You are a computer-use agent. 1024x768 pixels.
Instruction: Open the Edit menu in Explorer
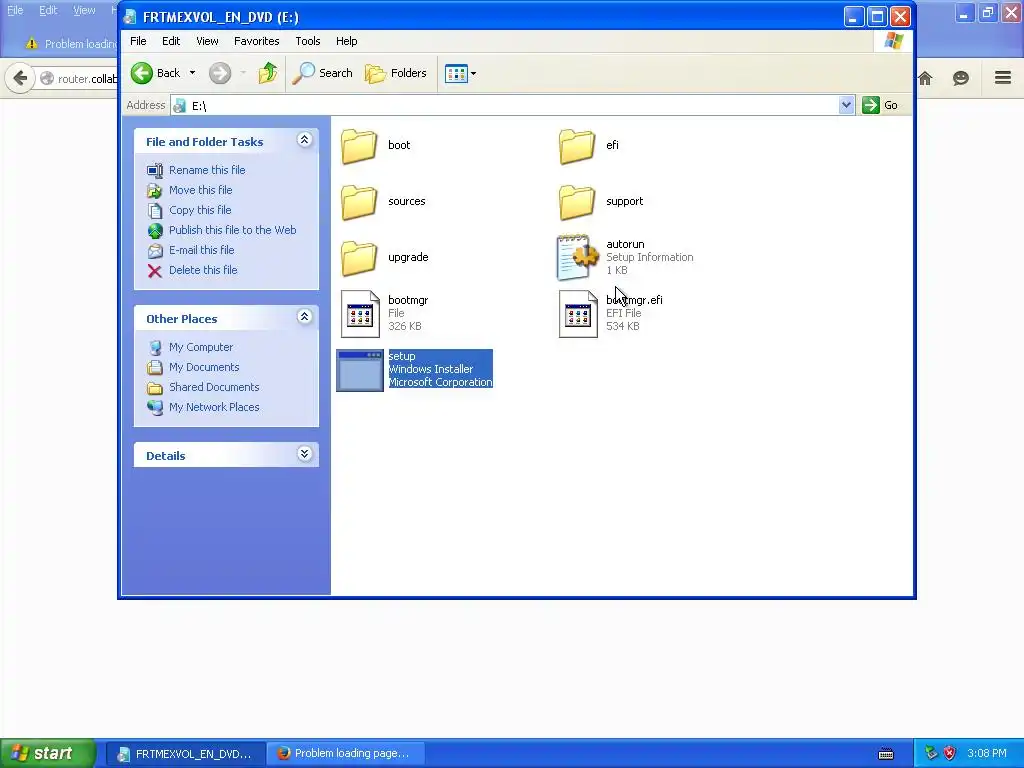click(171, 41)
